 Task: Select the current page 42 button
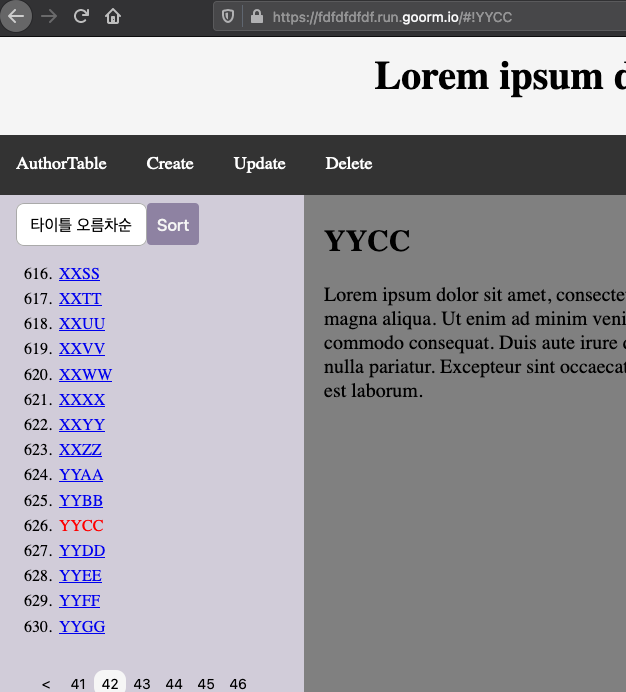click(x=110, y=682)
